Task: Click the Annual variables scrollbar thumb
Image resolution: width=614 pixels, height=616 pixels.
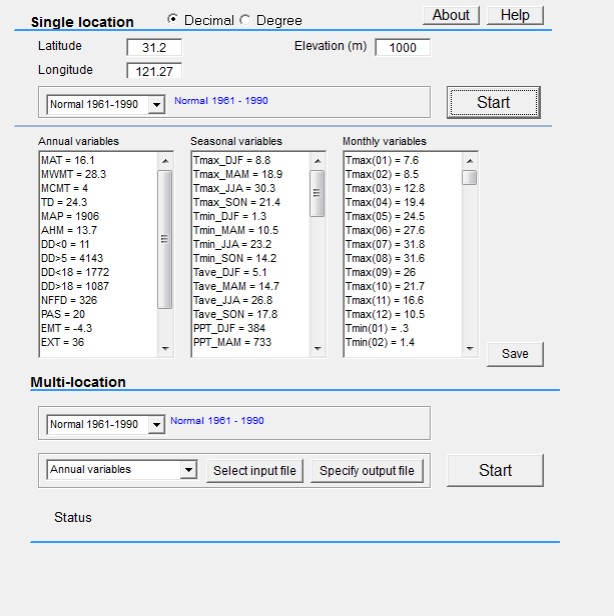Action: coord(165,239)
